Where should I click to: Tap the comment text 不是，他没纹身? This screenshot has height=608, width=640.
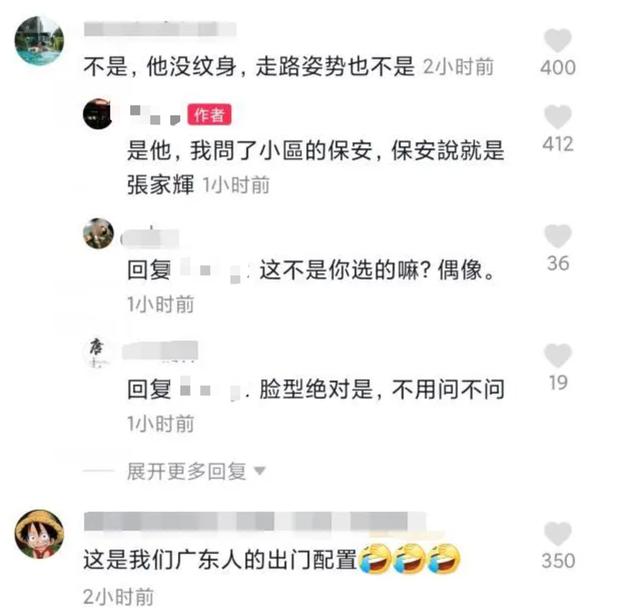click(249, 67)
